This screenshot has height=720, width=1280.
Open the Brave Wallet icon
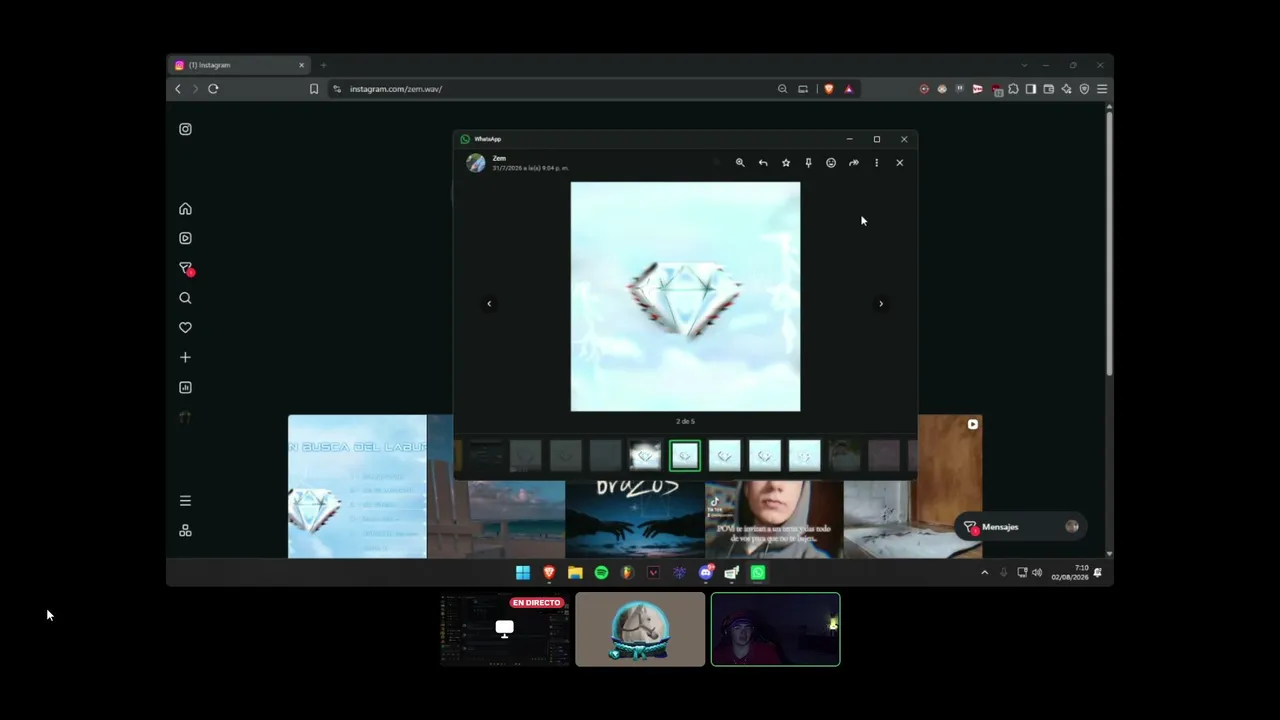coord(1049,89)
